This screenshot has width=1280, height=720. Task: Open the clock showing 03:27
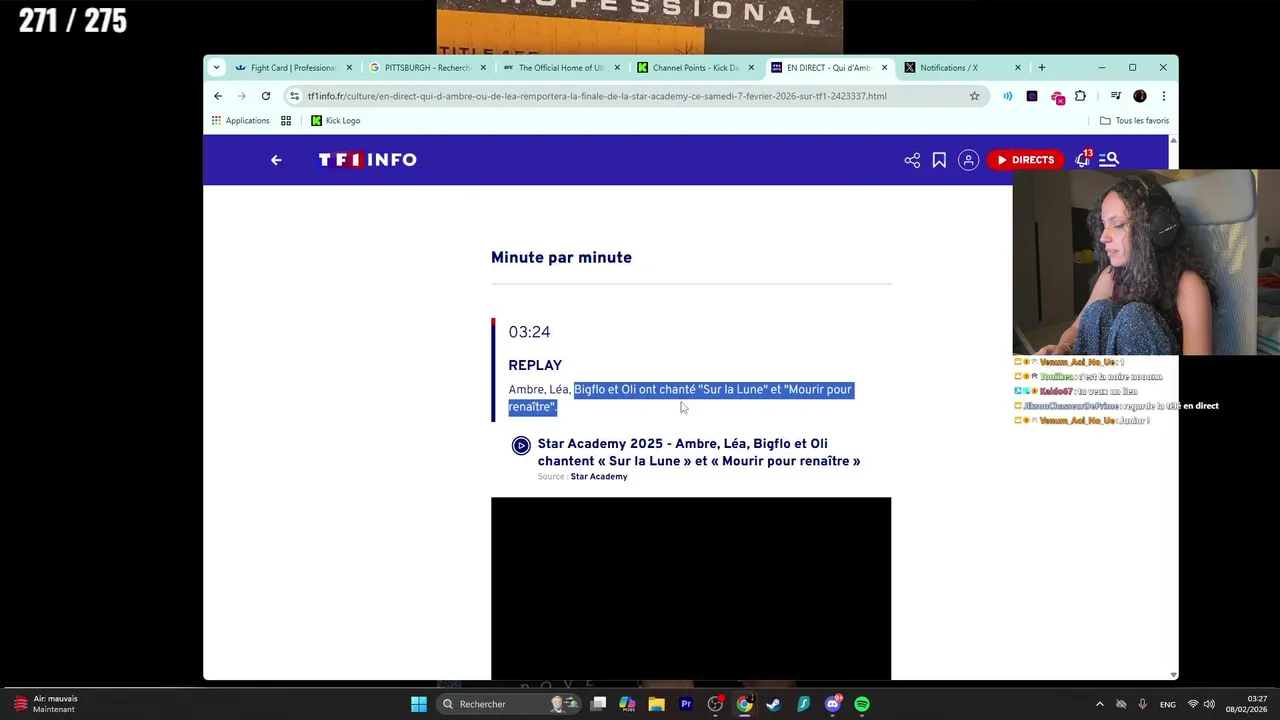tap(1246, 704)
